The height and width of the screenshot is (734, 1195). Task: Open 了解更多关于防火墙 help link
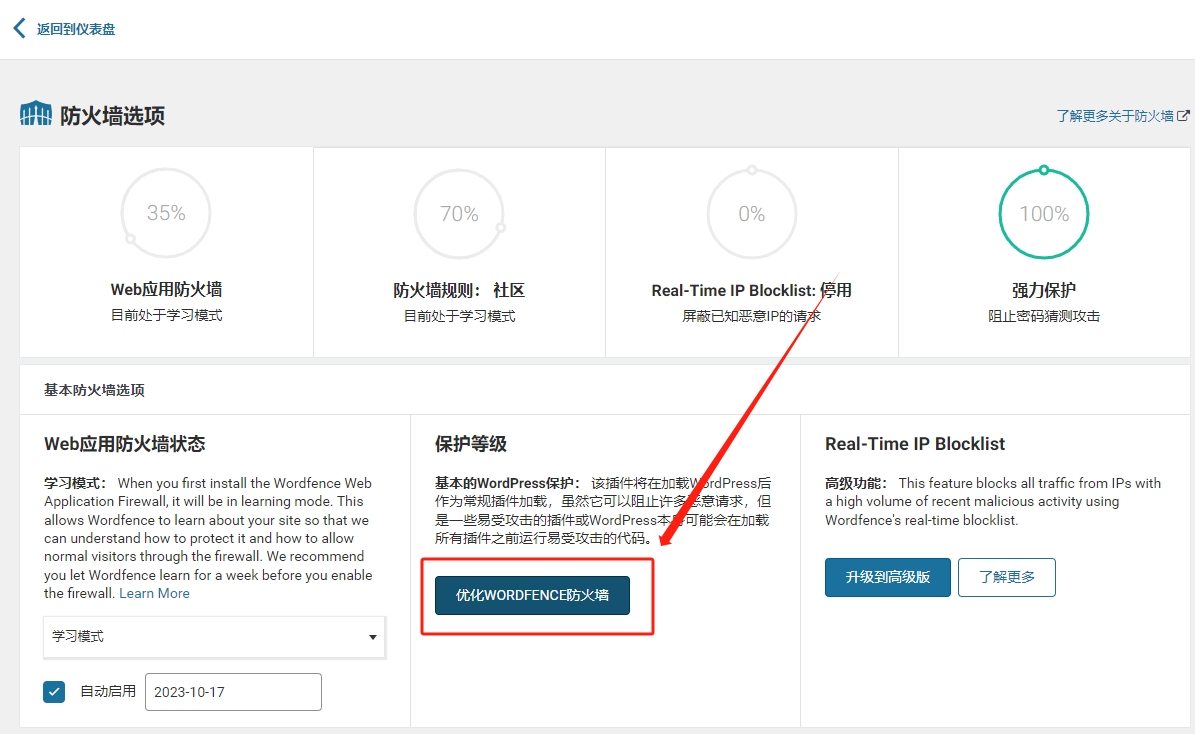1114,116
